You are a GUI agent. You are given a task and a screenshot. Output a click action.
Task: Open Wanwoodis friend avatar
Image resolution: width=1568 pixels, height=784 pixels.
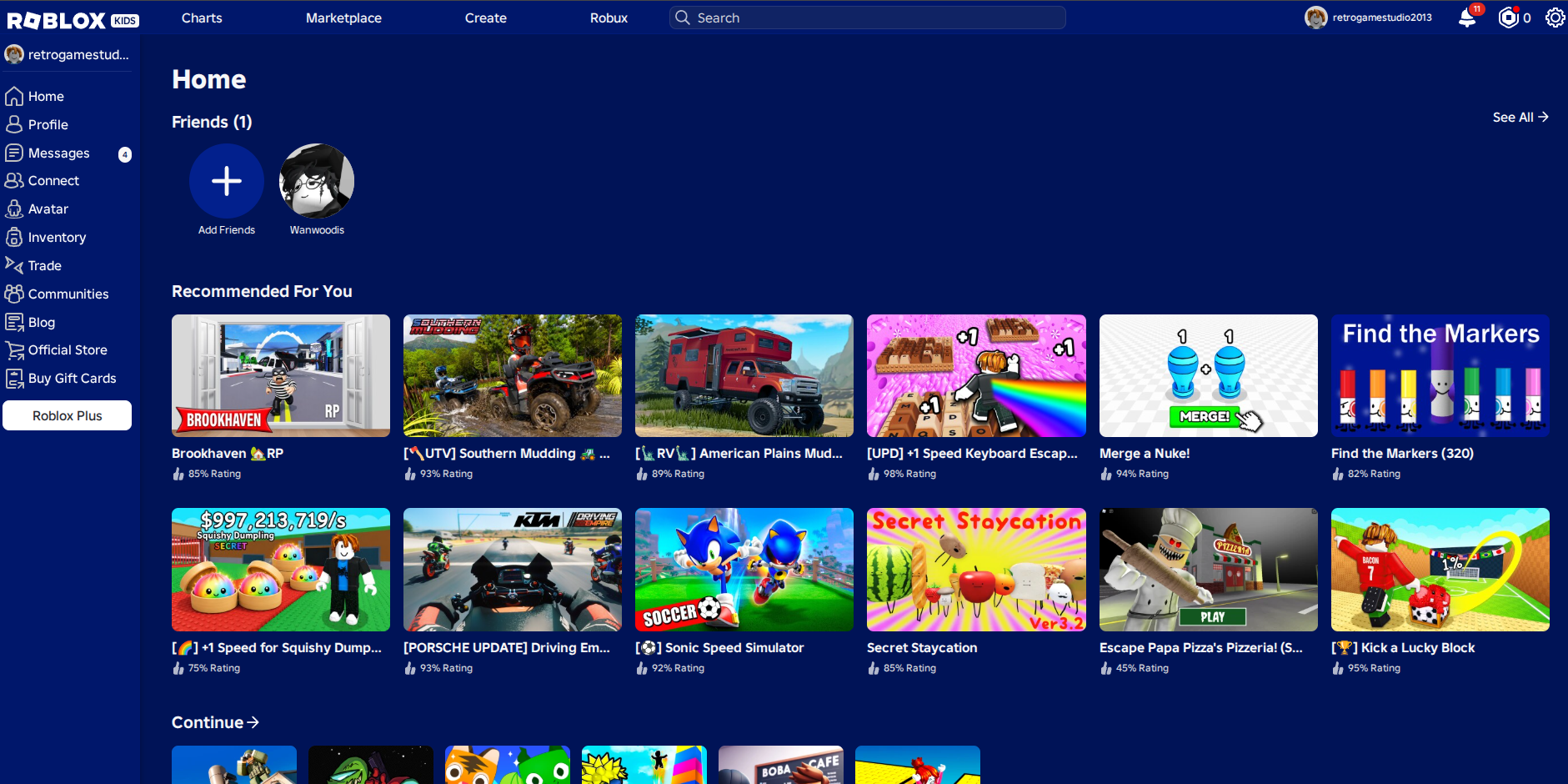point(317,181)
